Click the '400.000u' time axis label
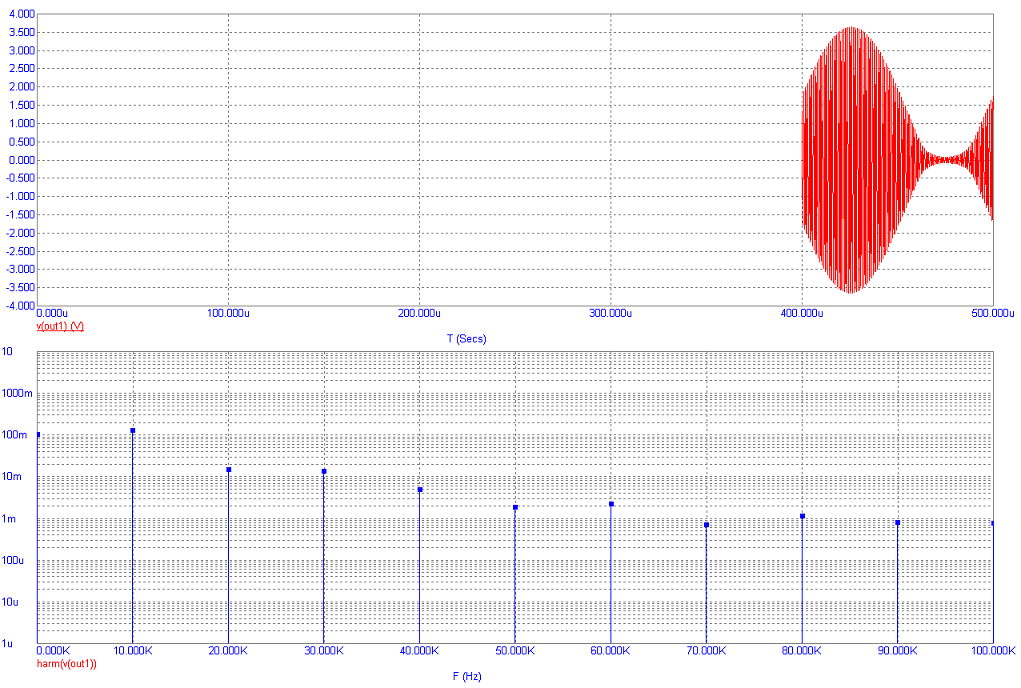1021x688 pixels. 802,313
